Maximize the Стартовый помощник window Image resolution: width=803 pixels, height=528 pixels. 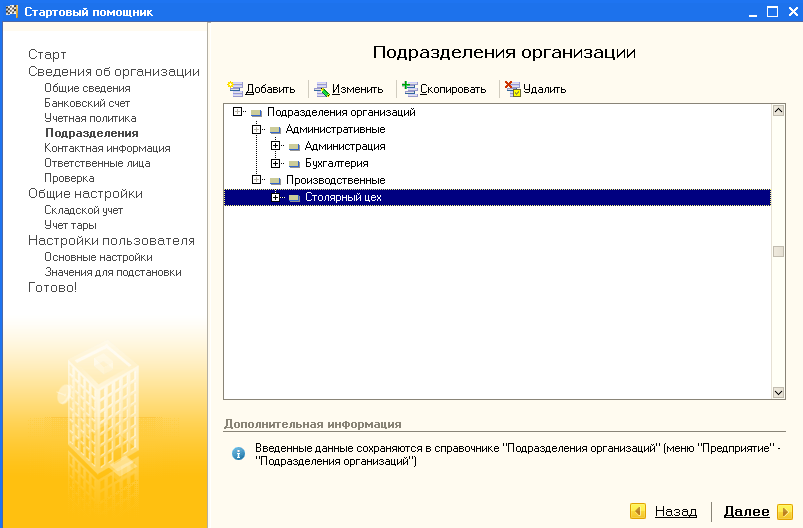(x=772, y=11)
